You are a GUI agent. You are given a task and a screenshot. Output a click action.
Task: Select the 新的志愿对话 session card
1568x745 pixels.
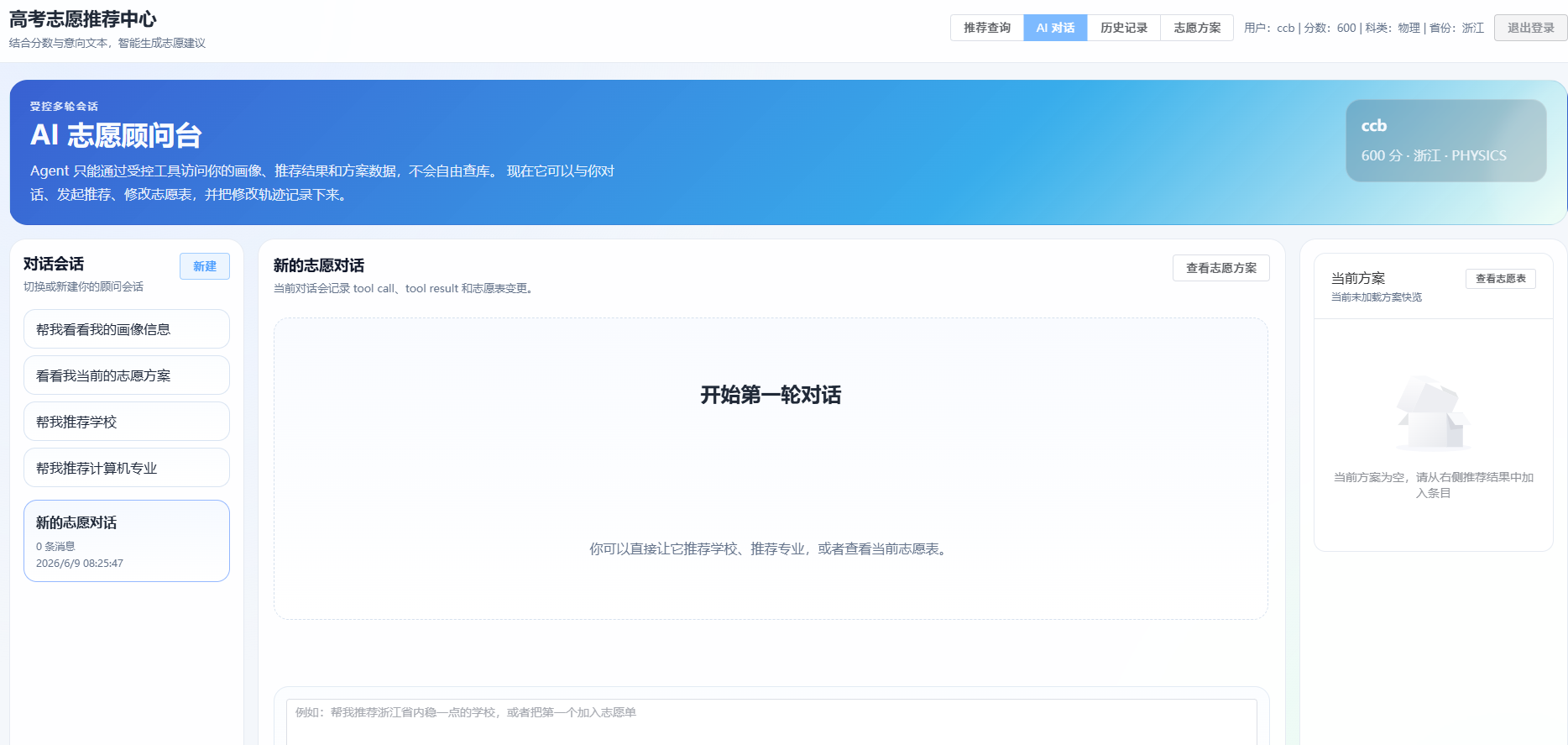(x=127, y=541)
